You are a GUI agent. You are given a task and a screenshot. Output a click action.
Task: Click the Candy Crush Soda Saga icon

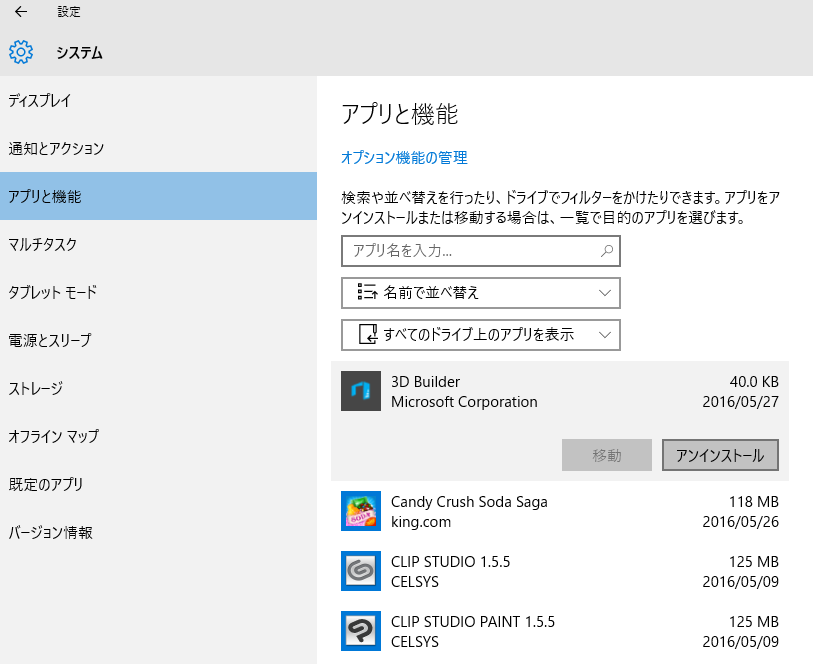pyautogui.click(x=360, y=511)
